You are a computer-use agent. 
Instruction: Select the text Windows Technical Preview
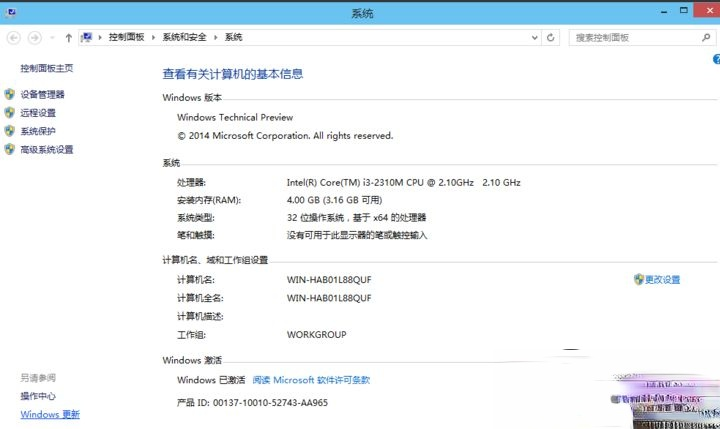[x=235, y=118]
